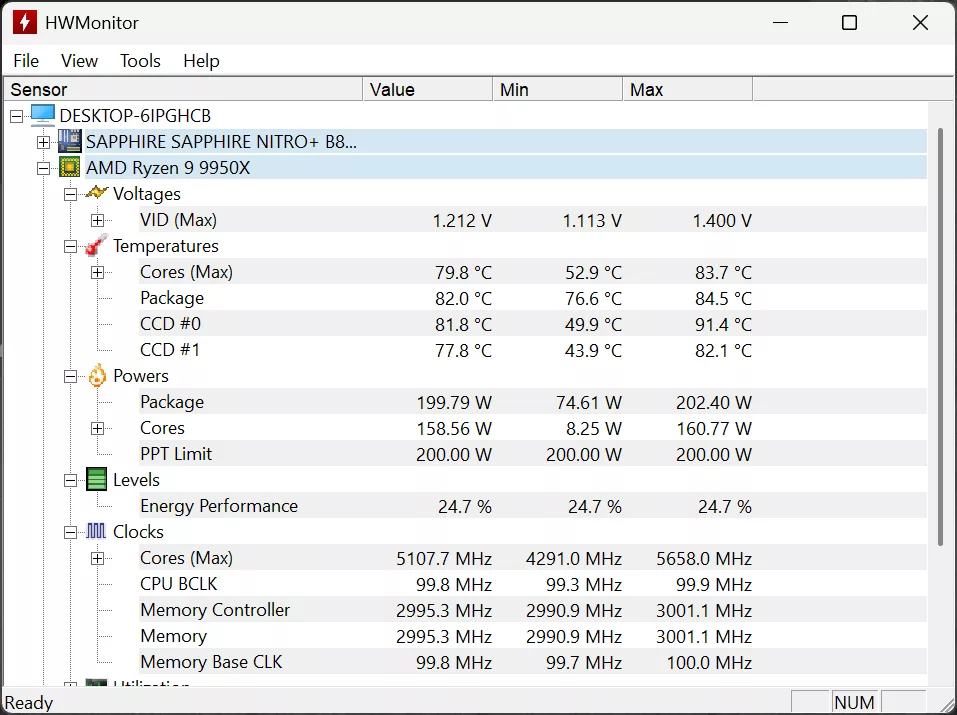Select the power Package row label
Image resolution: width=957 pixels, height=715 pixels.
(172, 402)
